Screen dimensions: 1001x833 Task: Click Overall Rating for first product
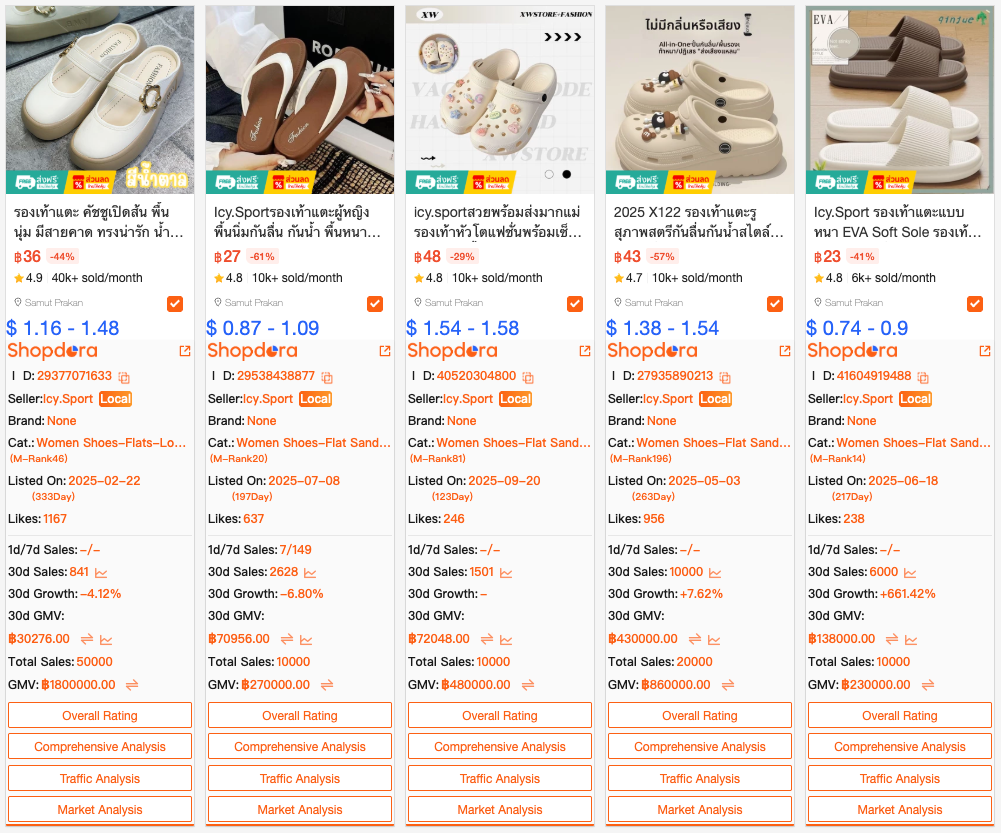coord(100,716)
